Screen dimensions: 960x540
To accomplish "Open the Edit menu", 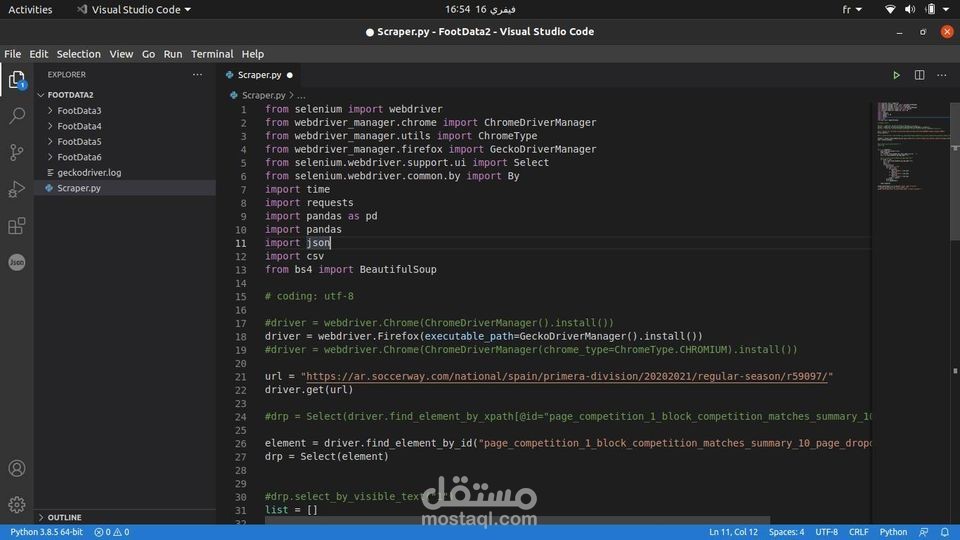I will 39,54.
